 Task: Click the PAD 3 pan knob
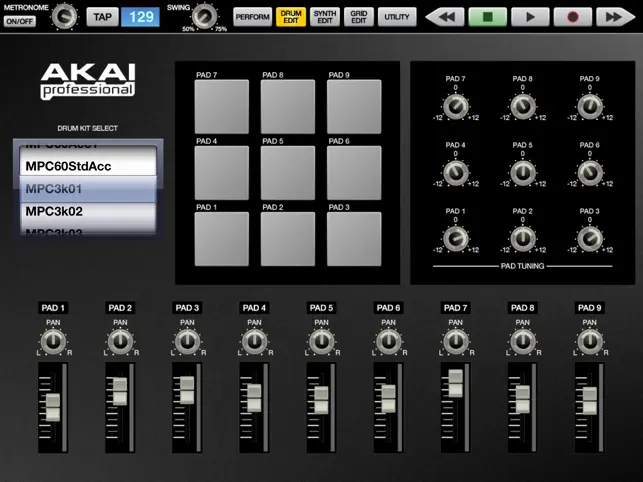pos(187,342)
